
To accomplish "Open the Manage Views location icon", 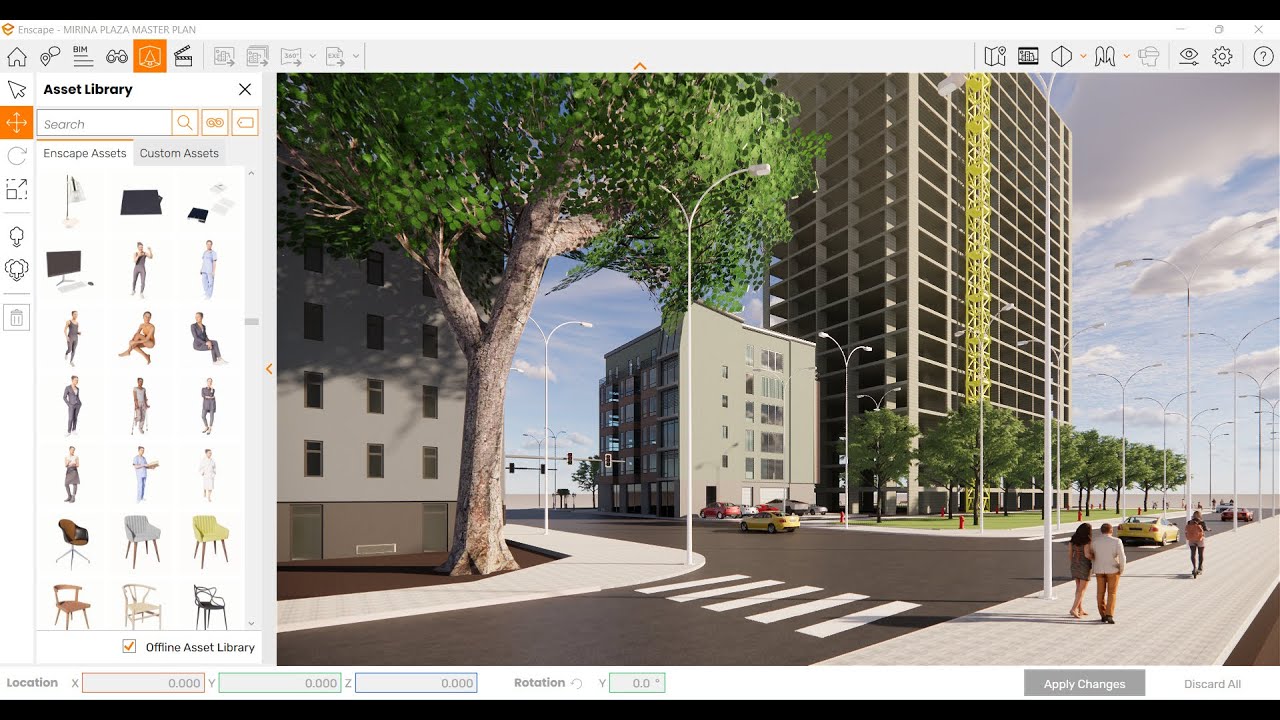I will [x=50, y=56].
